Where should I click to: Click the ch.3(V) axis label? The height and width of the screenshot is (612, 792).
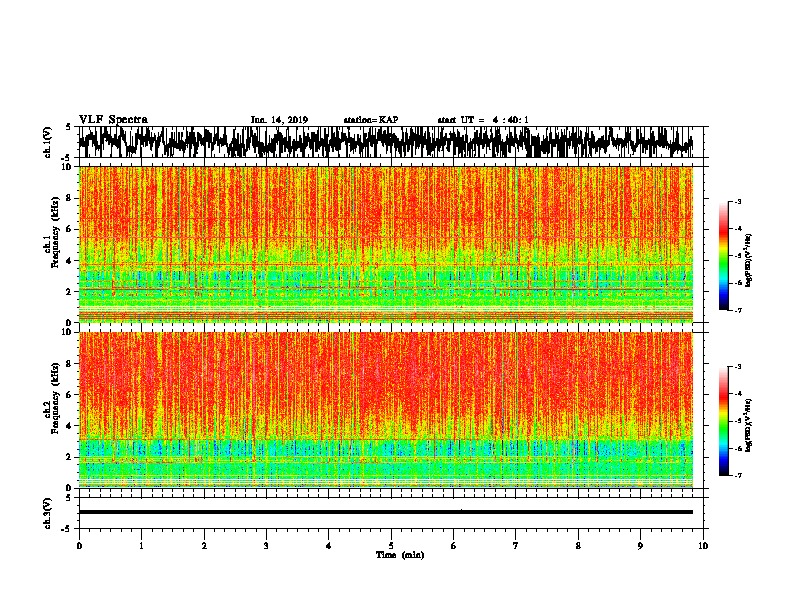(x=48, y=514)
